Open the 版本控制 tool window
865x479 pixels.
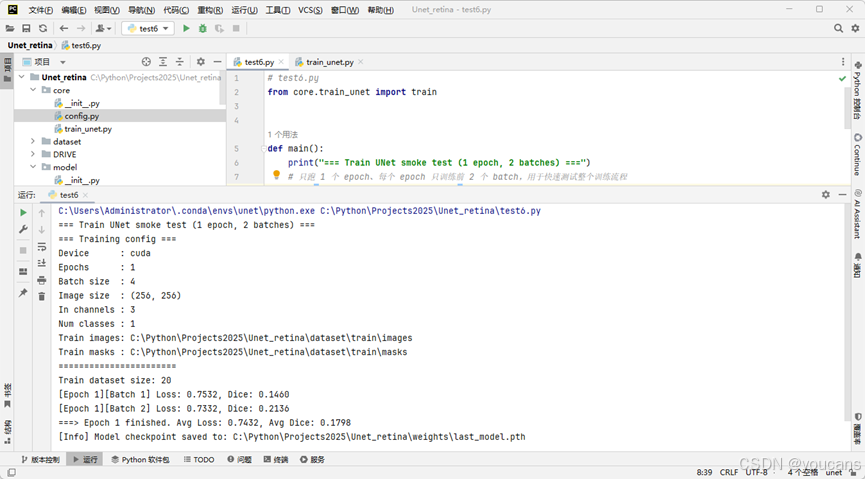(40, 459)
